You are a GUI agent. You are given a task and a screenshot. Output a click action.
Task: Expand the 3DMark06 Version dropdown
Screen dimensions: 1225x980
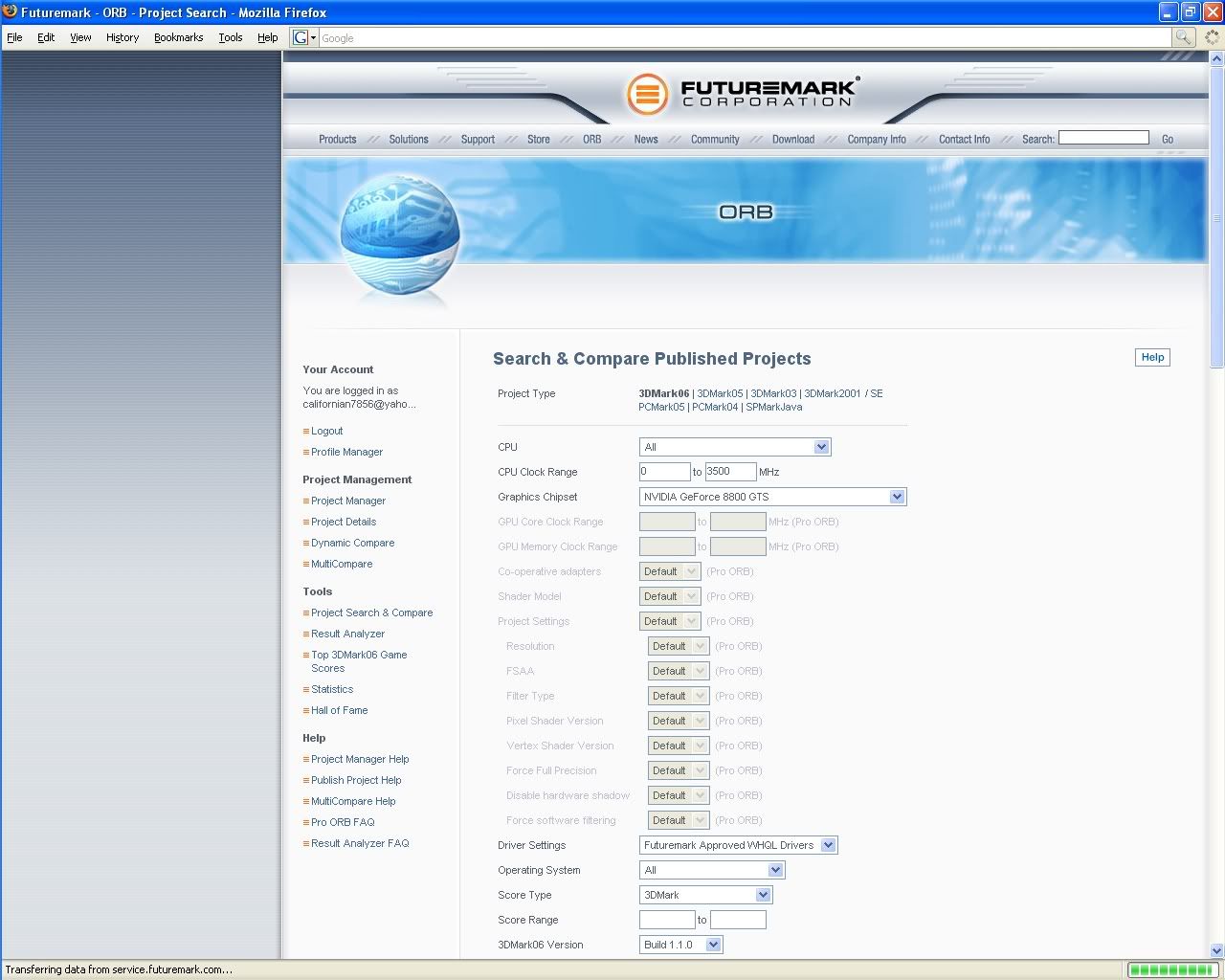tap(680, 945)
